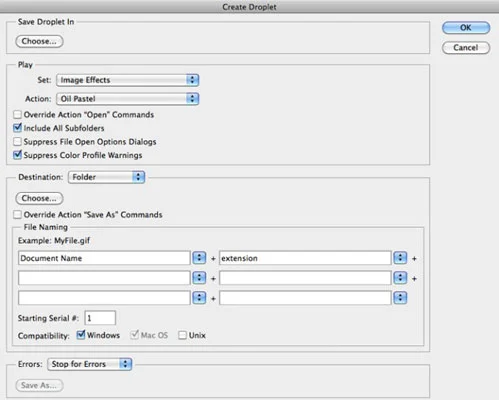Open the Errors dropdown showing Stop for Errors
This screenshot has height=400, width=499.
pos(90,364)
